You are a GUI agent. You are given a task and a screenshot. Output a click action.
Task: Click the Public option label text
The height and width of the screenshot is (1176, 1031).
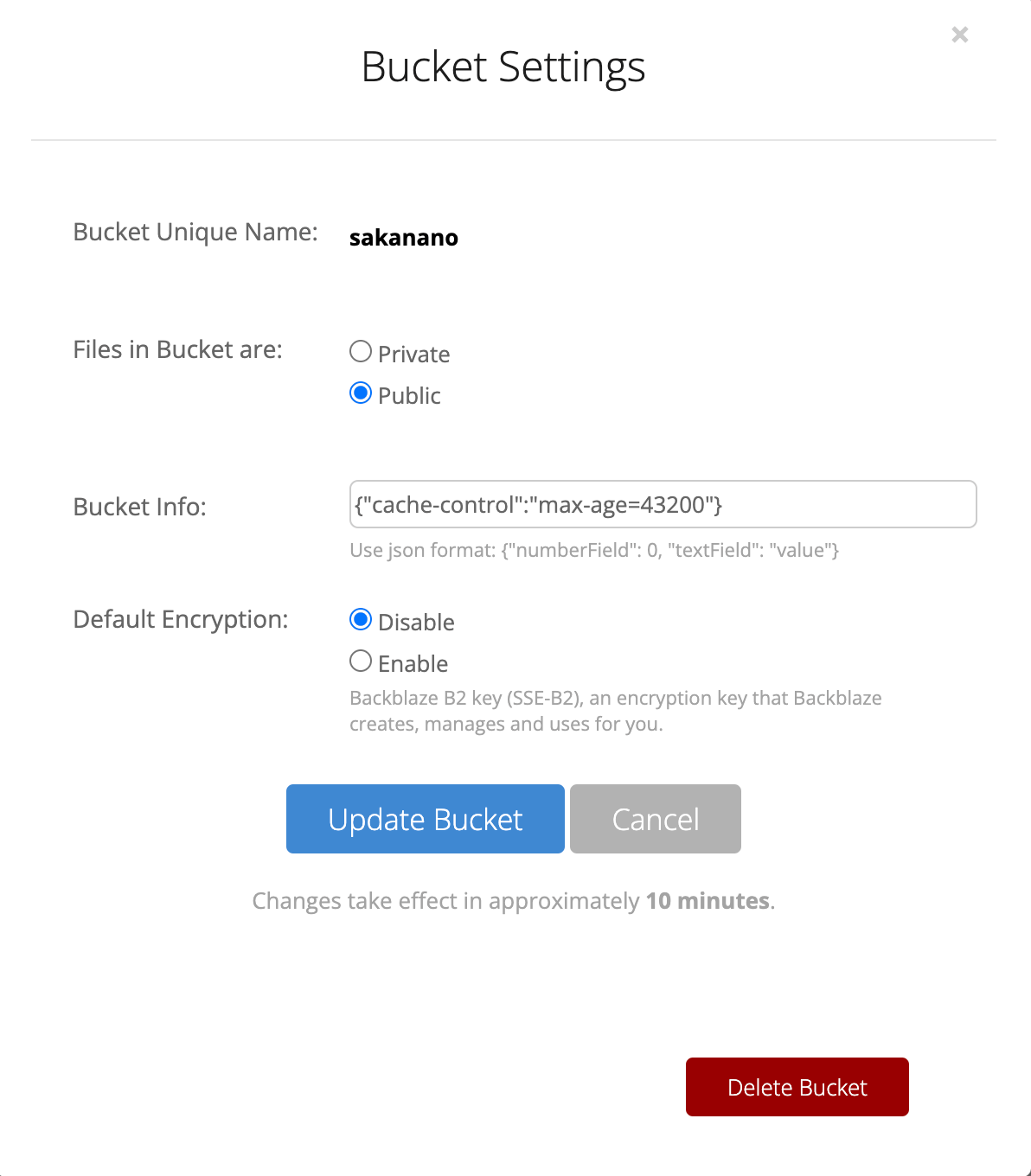tap(410, 396)
